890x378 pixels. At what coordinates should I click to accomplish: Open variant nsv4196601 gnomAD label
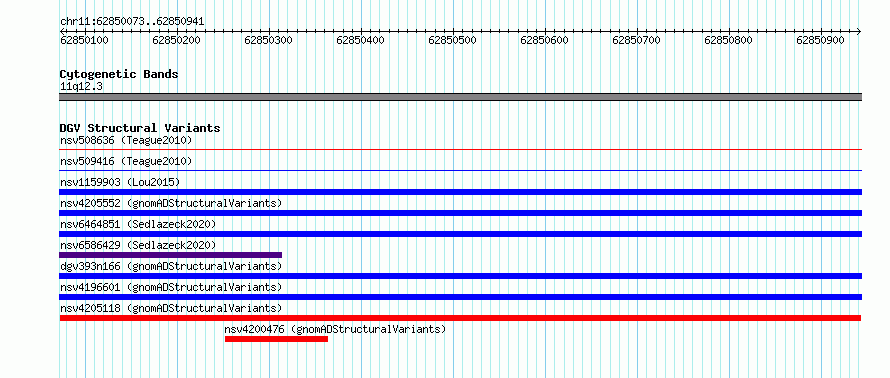171,287
